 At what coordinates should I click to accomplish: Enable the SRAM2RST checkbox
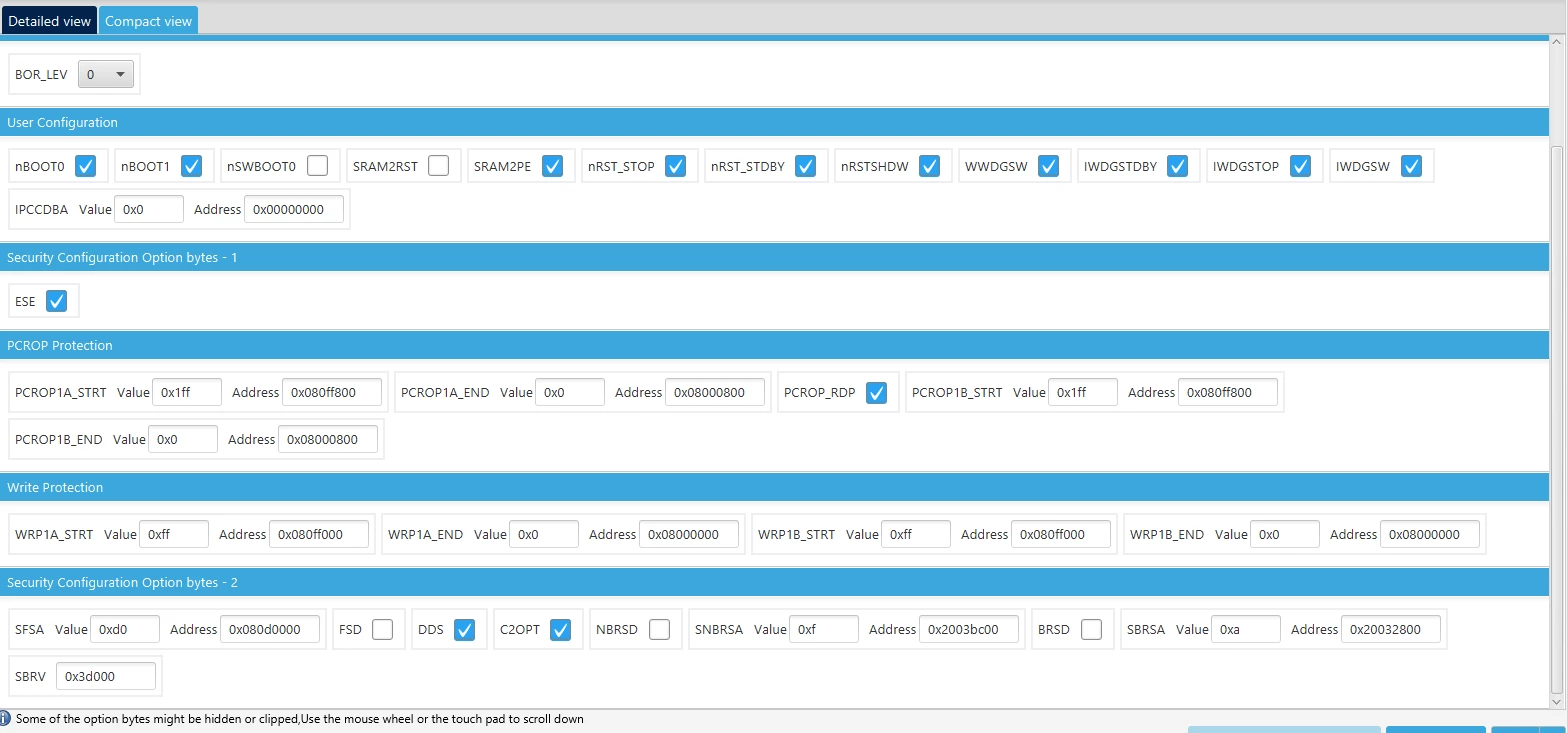point(438,166)
